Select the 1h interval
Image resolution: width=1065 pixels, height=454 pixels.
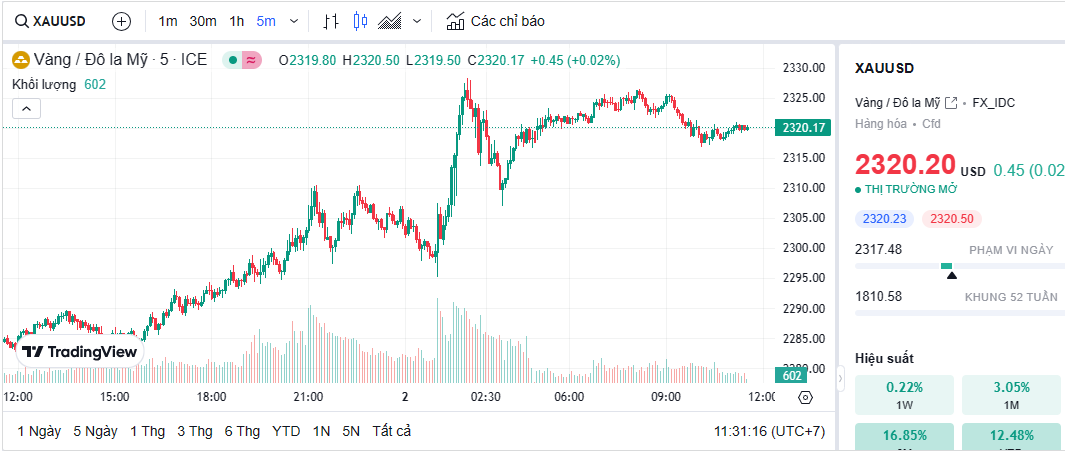(x=236, y=21)
